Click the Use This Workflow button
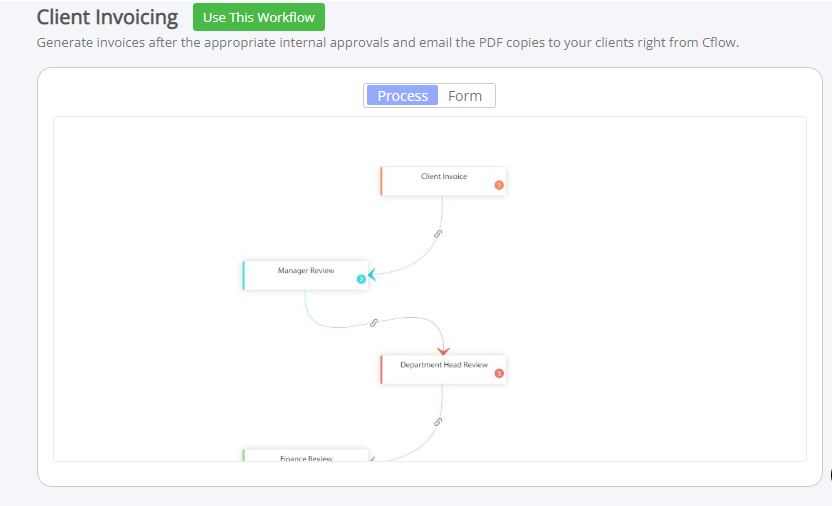The height and width of the screenshot is (506, 832). click(x=259, y=17)
